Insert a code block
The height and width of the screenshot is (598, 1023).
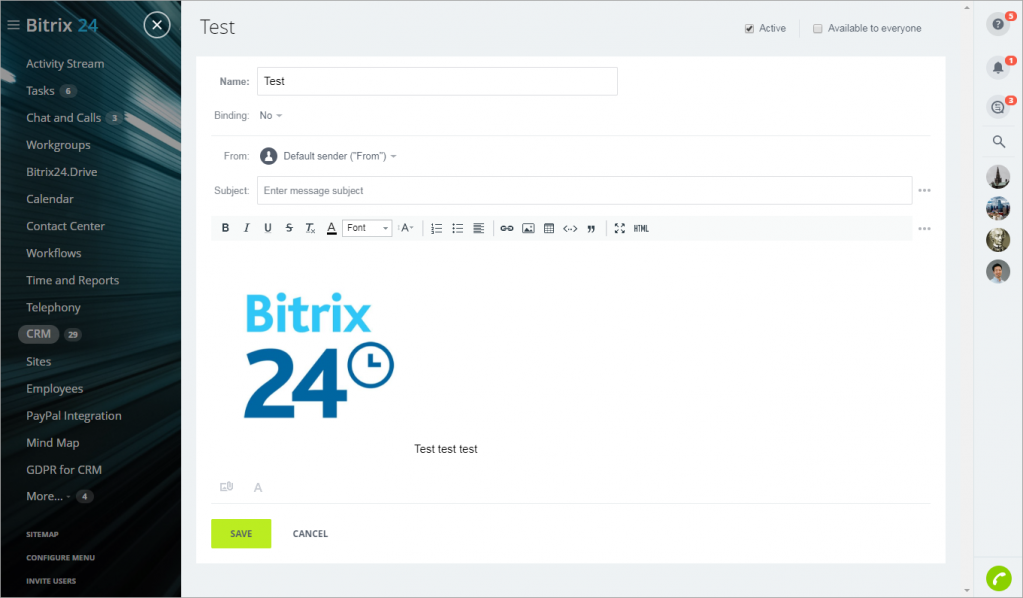coord(570,228)
